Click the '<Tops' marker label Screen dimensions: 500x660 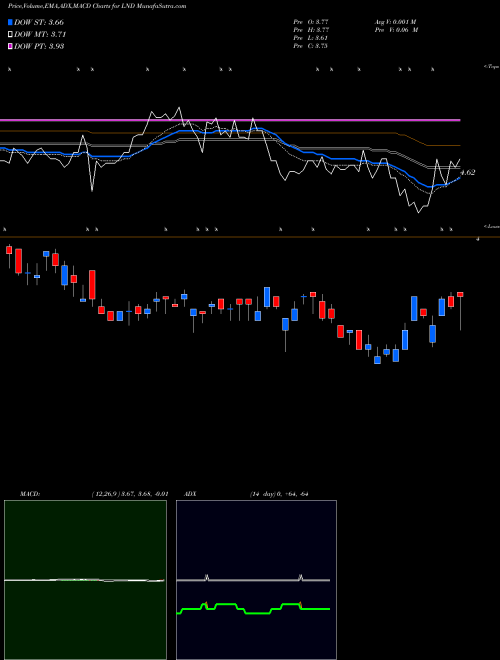coord(492,67)
